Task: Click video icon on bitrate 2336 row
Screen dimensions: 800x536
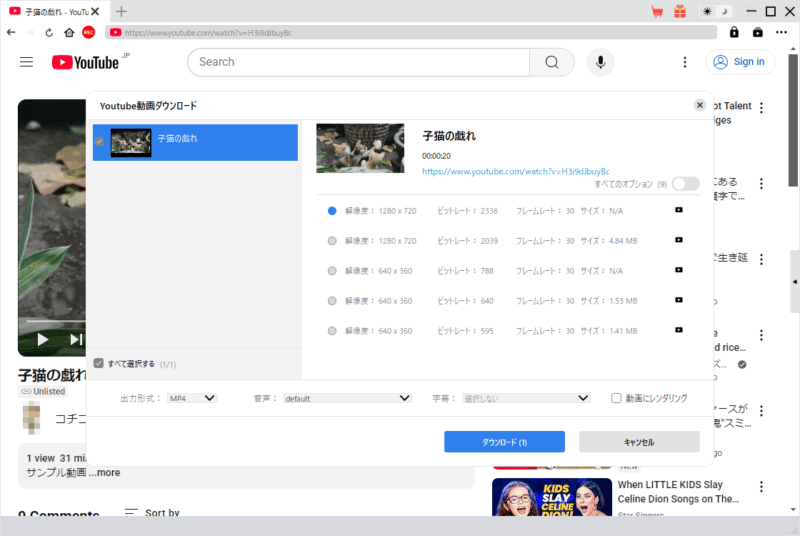Action: pyautogui.click(x=679, y=210)
